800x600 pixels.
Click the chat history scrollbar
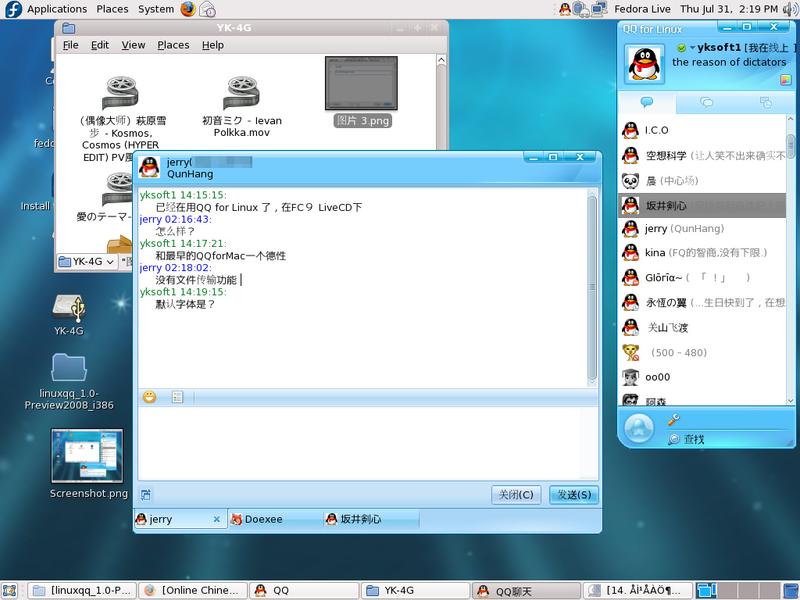point(592,287)
